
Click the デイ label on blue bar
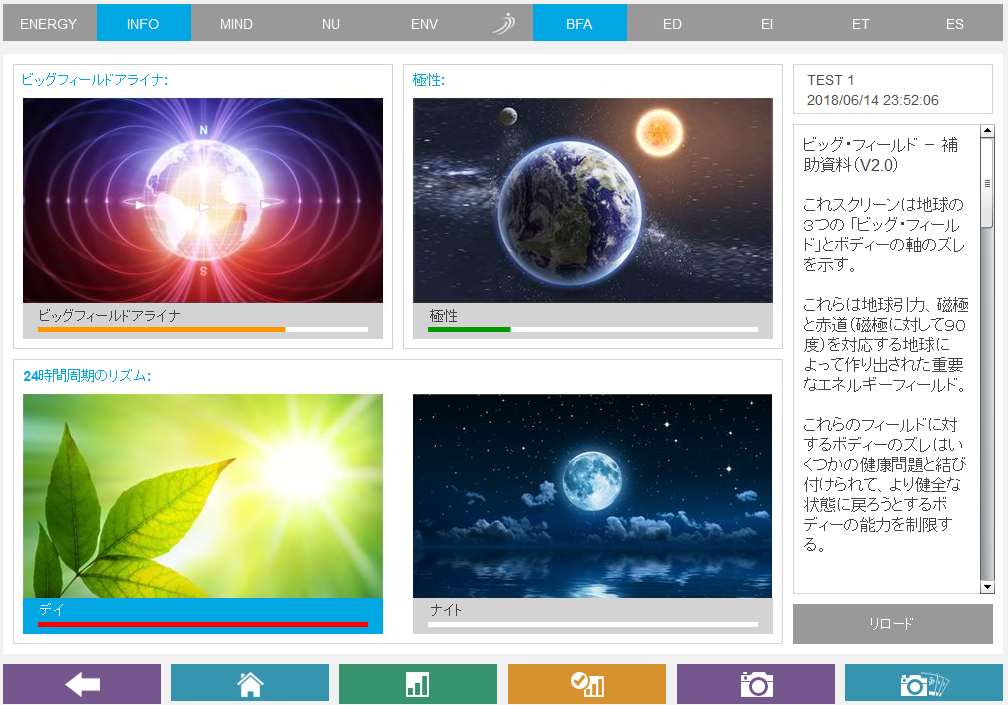[51, 609]
